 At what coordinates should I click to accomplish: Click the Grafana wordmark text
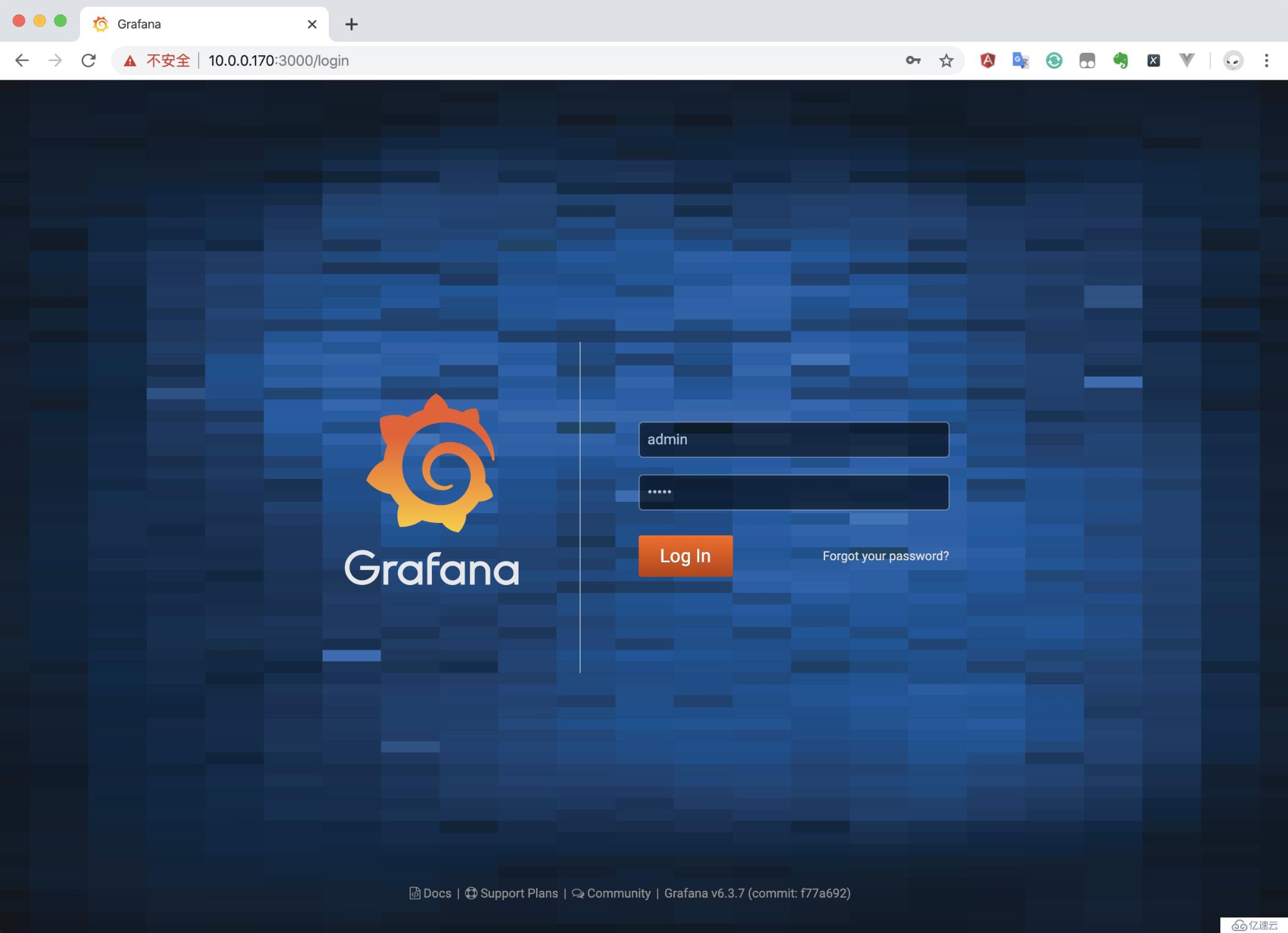[432, 568]
